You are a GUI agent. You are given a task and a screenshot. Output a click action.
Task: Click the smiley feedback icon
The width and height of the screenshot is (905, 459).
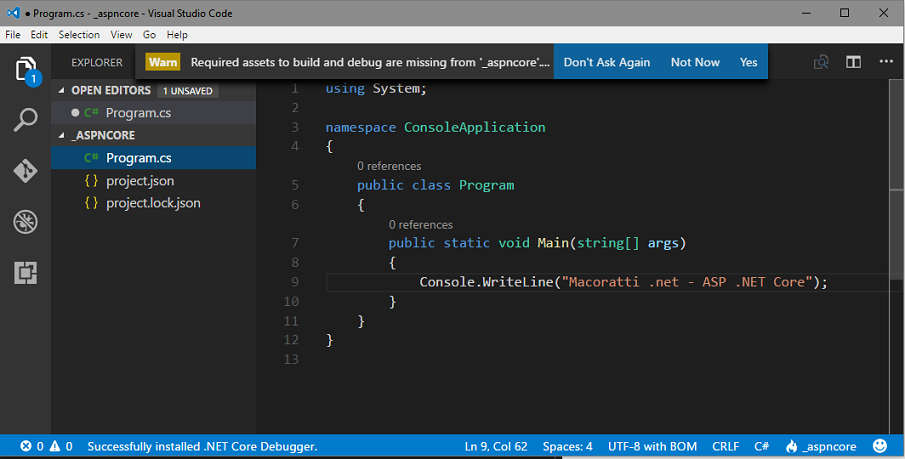tap(880, 446)
